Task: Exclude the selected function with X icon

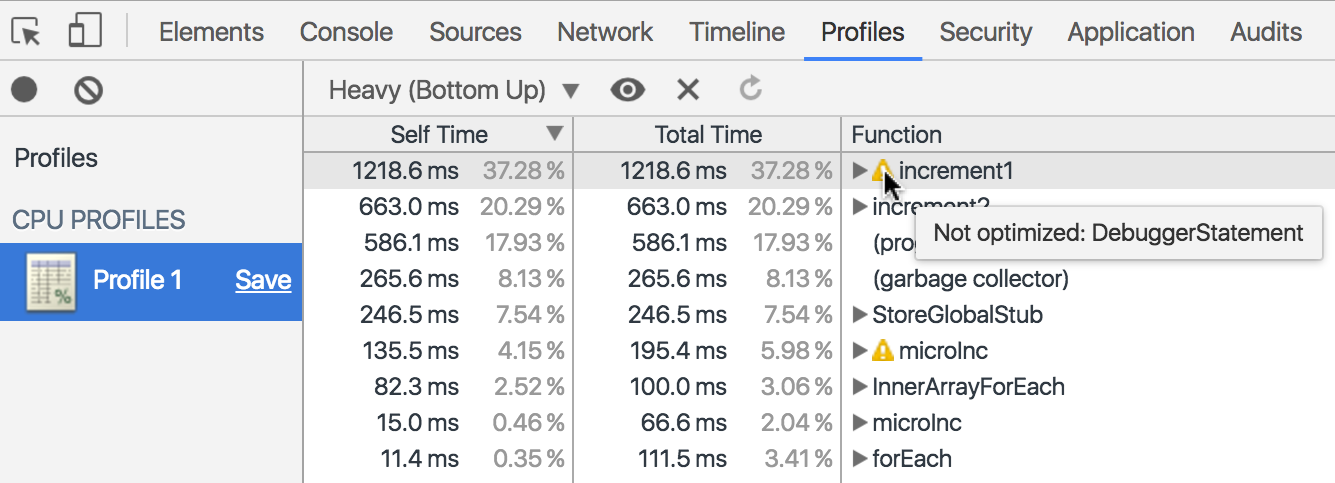Action: [x=688, y=91]
